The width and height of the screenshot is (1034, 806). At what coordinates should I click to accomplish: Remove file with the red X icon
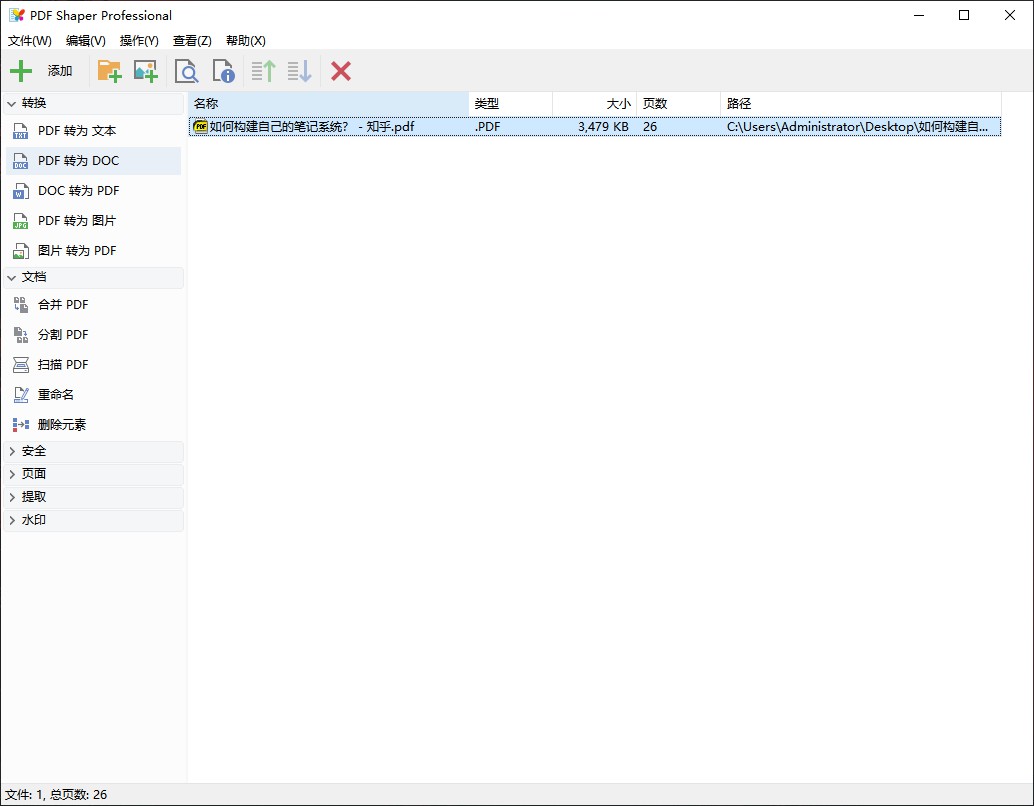(341, 71)
